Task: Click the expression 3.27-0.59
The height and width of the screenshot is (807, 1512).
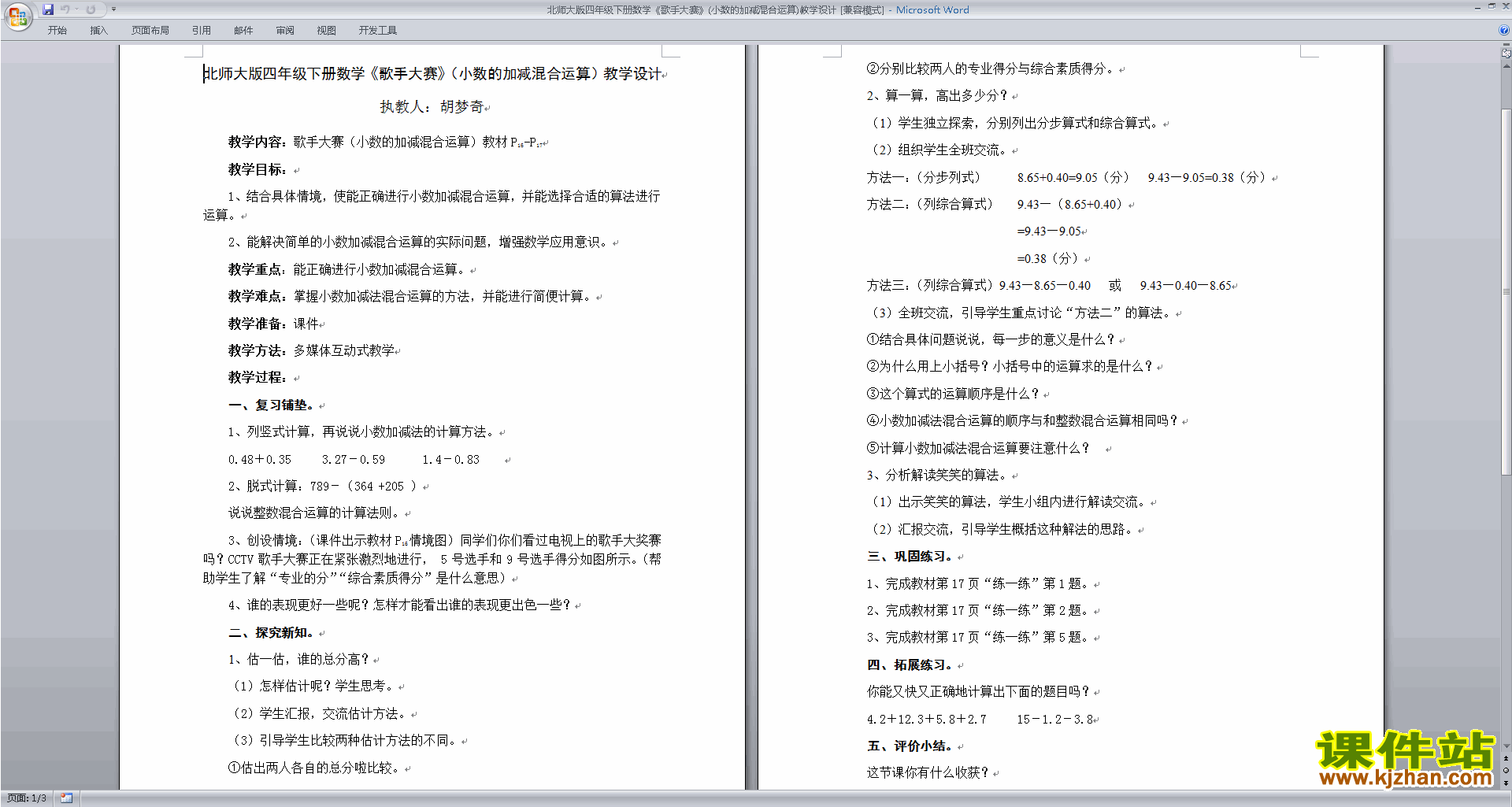Action: pyautogui.click(x=354, y=460)
